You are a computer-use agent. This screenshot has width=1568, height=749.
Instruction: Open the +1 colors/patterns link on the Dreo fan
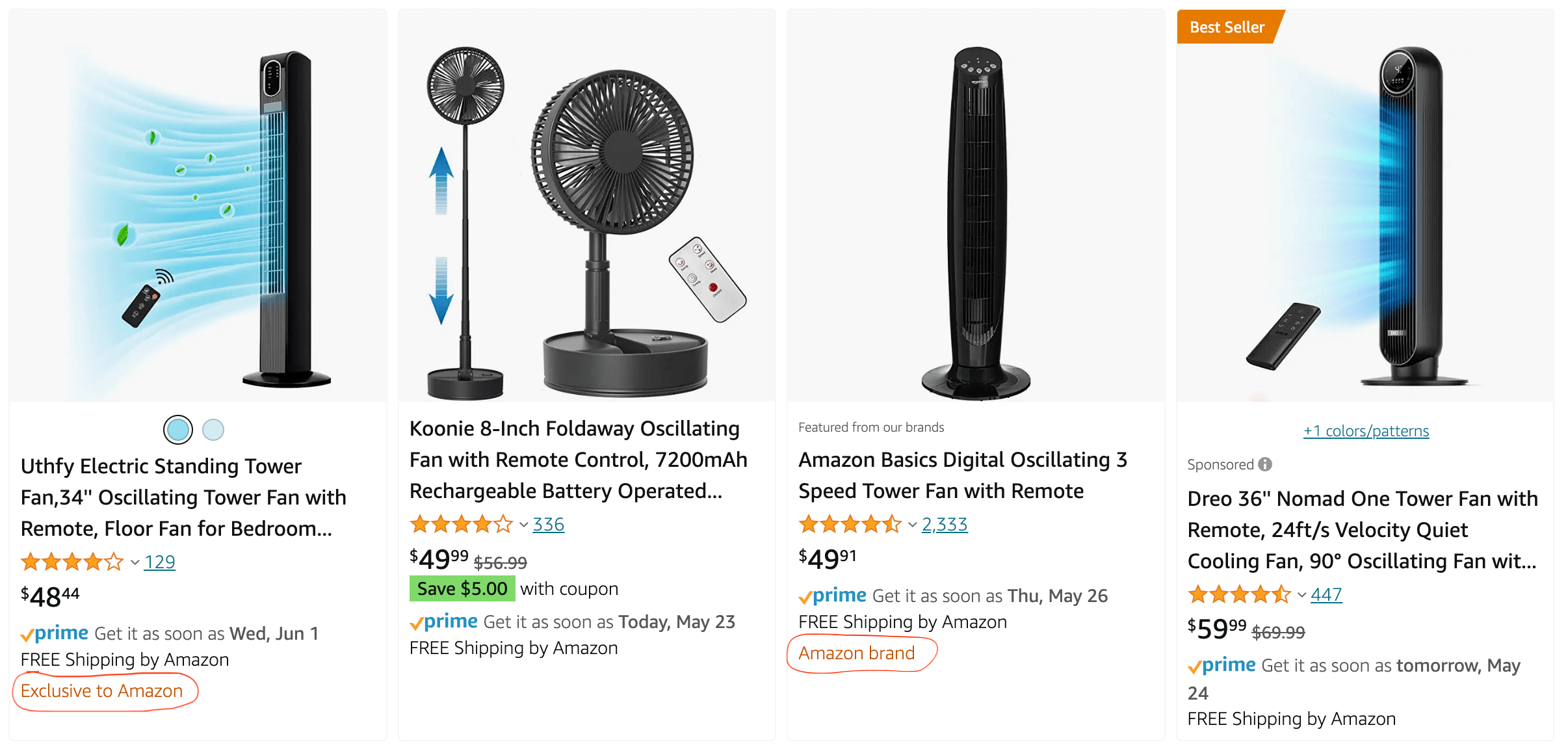pyautogui.click(x=1365, y=430)
